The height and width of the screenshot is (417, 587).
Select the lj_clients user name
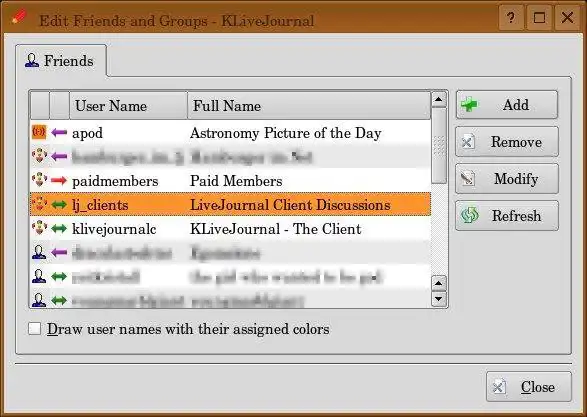tap(100, 205)
